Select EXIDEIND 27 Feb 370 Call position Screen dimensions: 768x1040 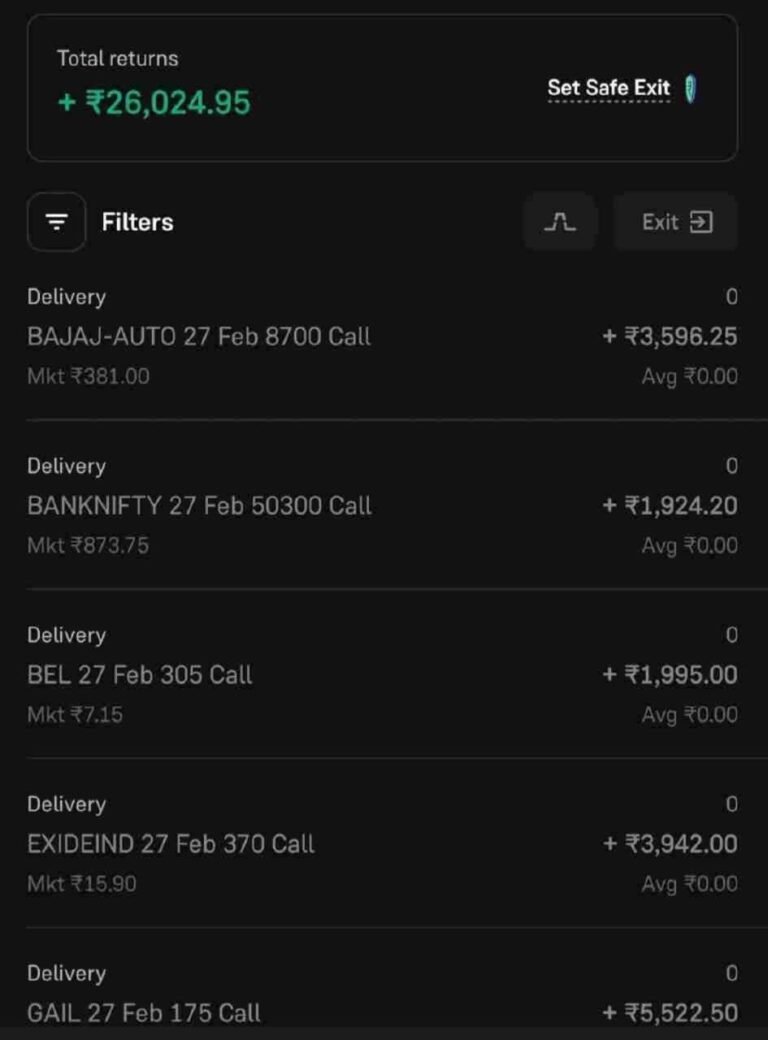pyautogui.click(x=171, y=843)
